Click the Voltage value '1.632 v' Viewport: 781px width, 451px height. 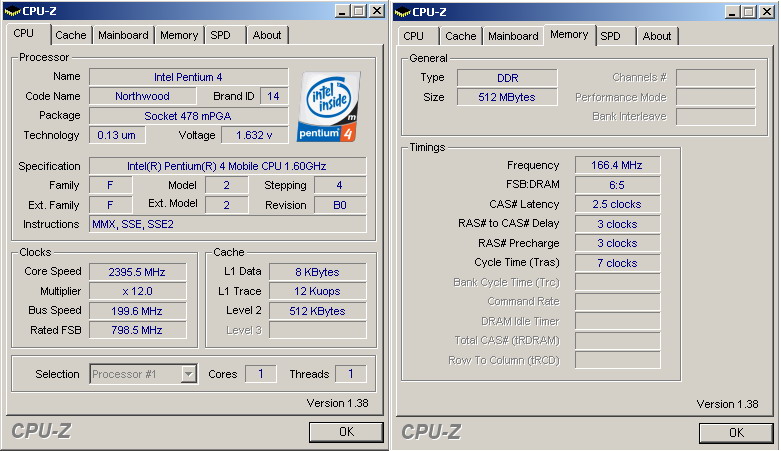tap(254, 135)
